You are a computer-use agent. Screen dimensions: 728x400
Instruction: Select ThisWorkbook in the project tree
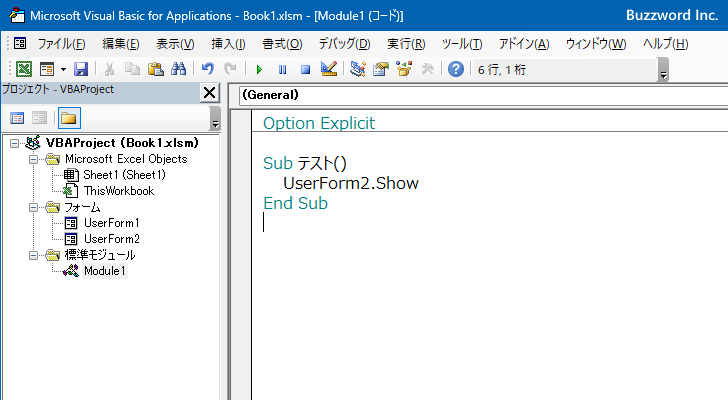(x=118, y=191)
